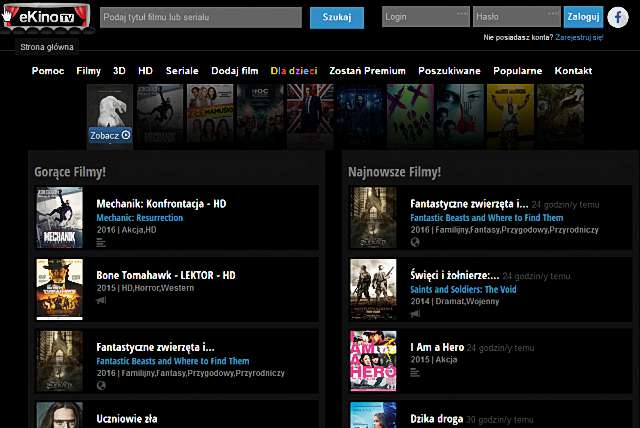The width and height of the screenshot is (640, 428).
Task: Click Fantastic Beasts poster in Najnowsze Filmy list
Action: (x=373, y=217)
